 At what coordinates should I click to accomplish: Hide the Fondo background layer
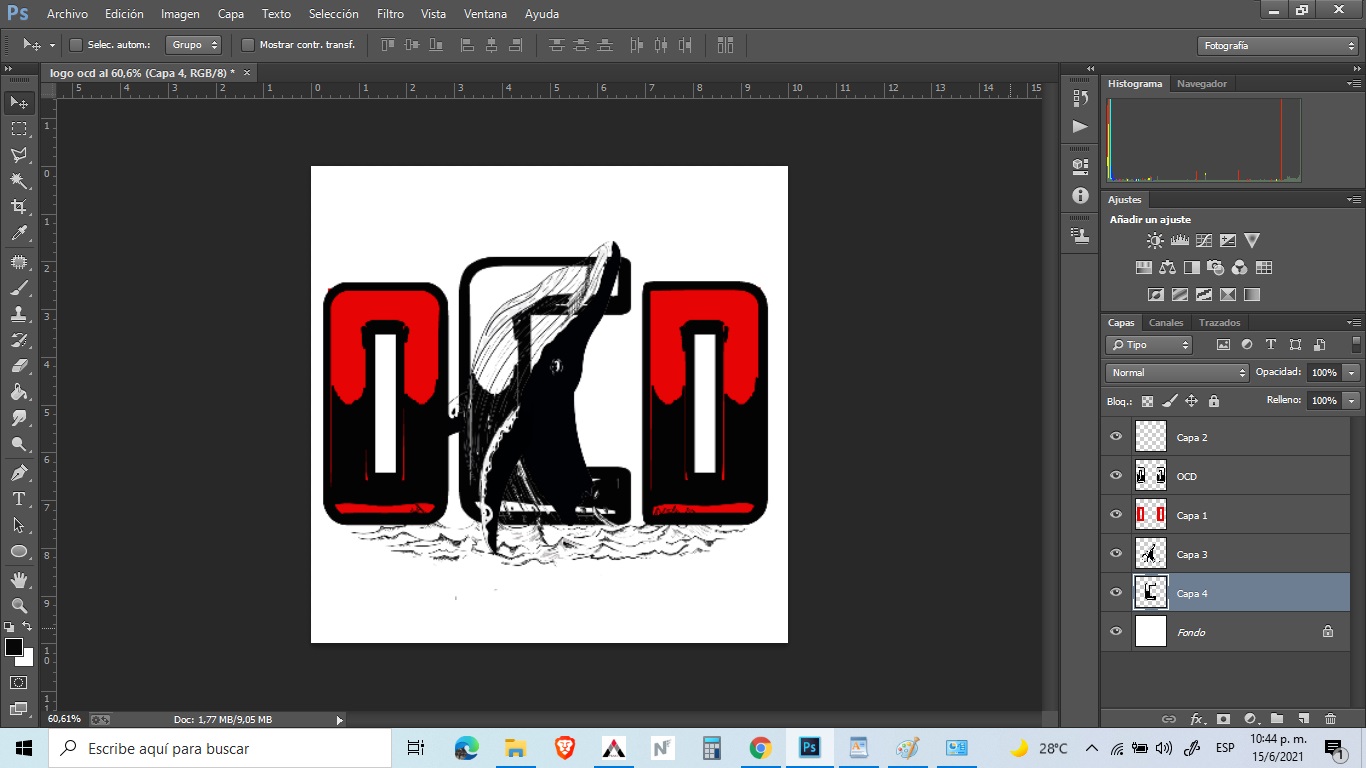[x=1116, y=632]
